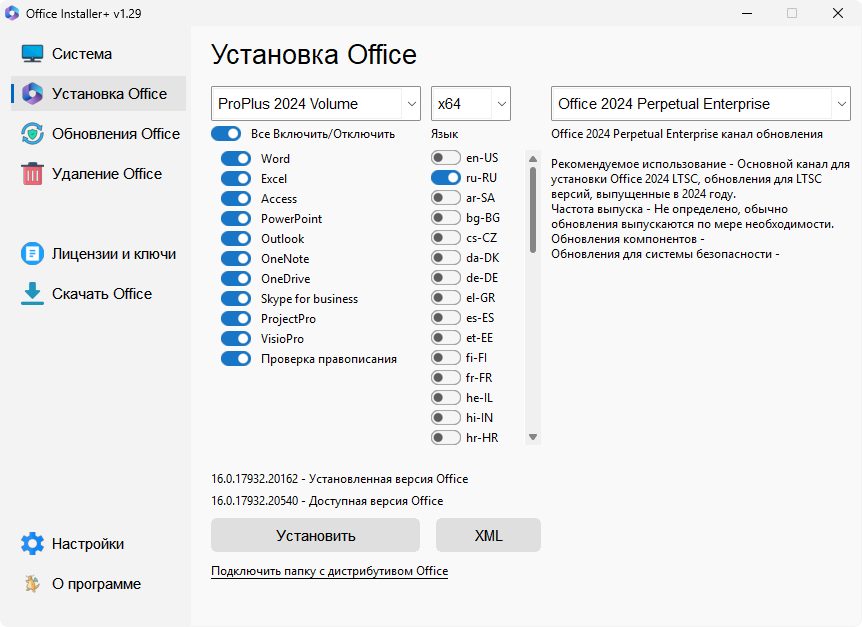Click the gear icon for Настройки
Screen dimensions: 862x627
click(33, 544)
